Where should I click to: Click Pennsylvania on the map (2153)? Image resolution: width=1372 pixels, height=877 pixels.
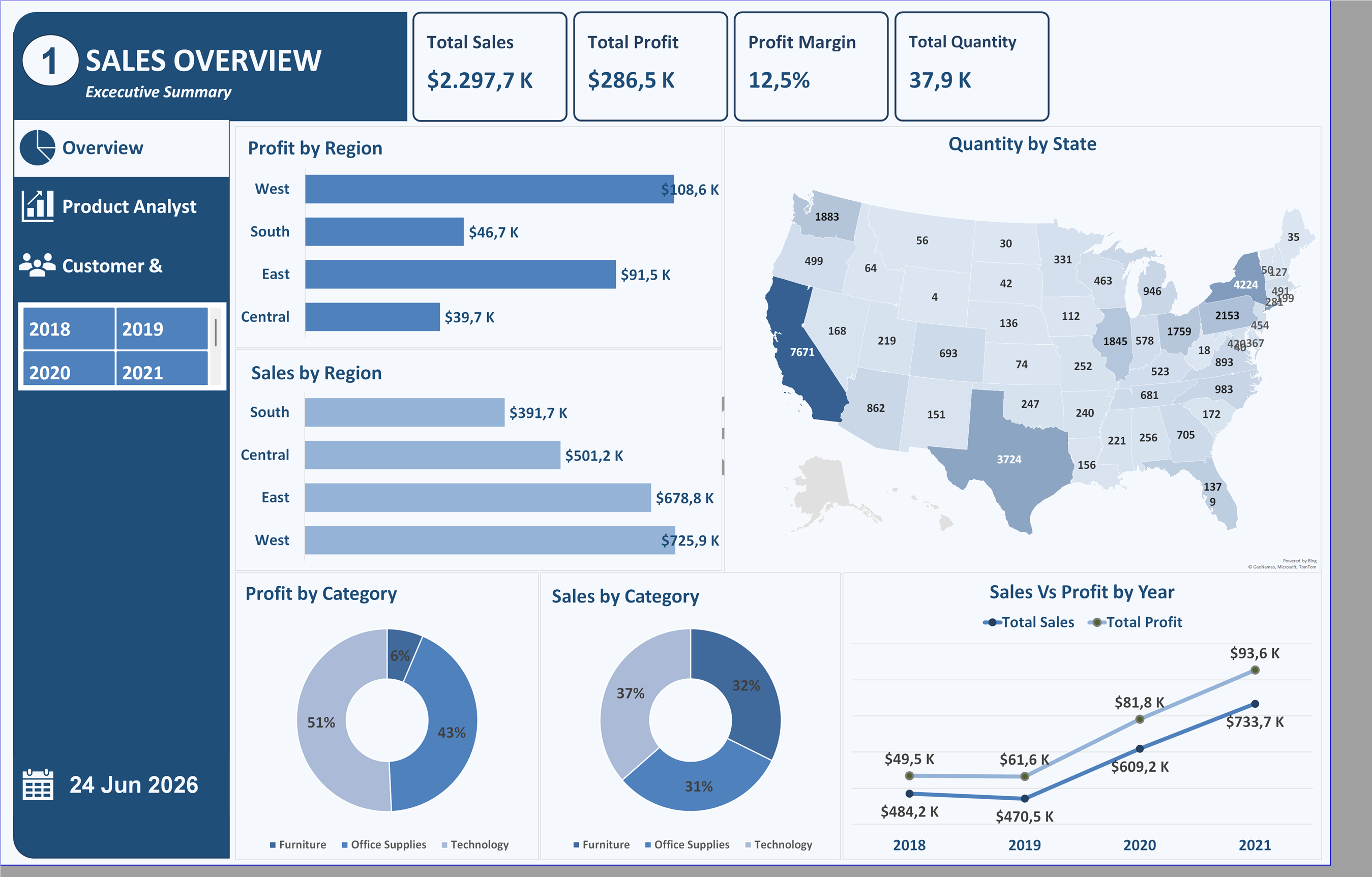point(1227,316)
